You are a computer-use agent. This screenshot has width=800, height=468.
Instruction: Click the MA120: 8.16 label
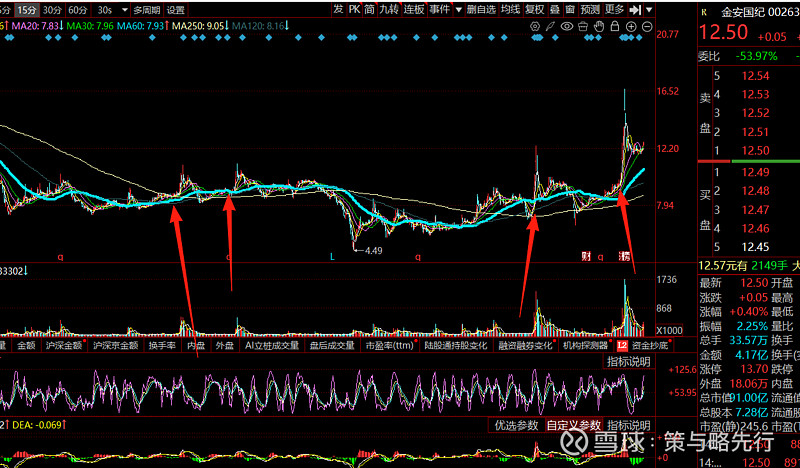point(260,26)
